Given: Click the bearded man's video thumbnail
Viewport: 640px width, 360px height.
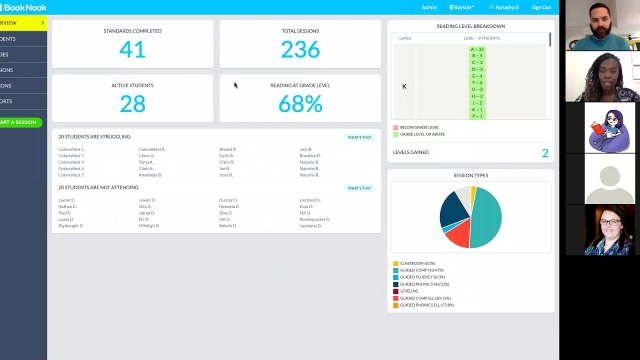Looking at the screenshot, I should pyautogui.click(x=602, y=25).
